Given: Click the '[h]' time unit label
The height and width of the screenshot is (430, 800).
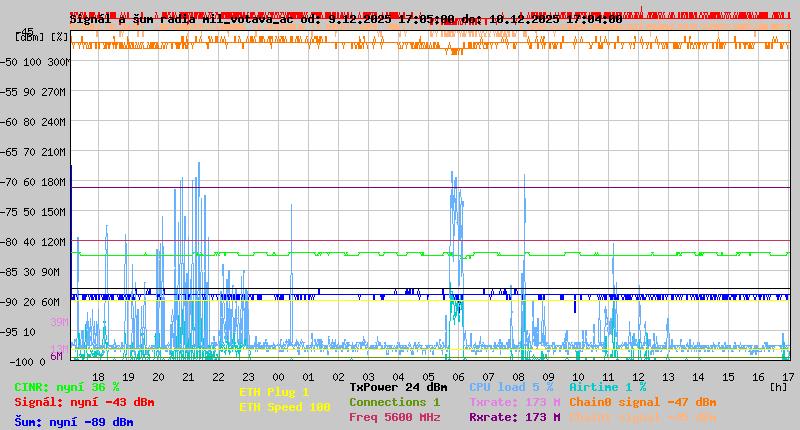Looking at the screenshot, I should 778,387.
